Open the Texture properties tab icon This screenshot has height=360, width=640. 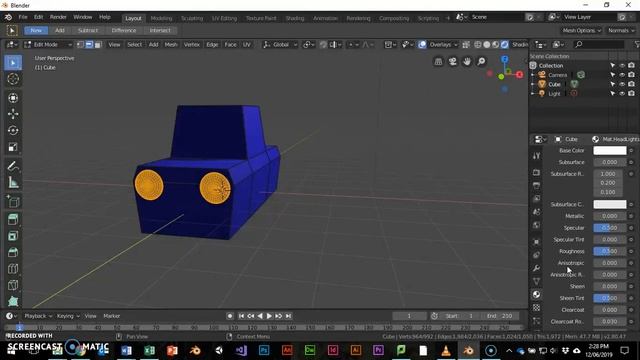pyautogui.click(x=536, y=307)
